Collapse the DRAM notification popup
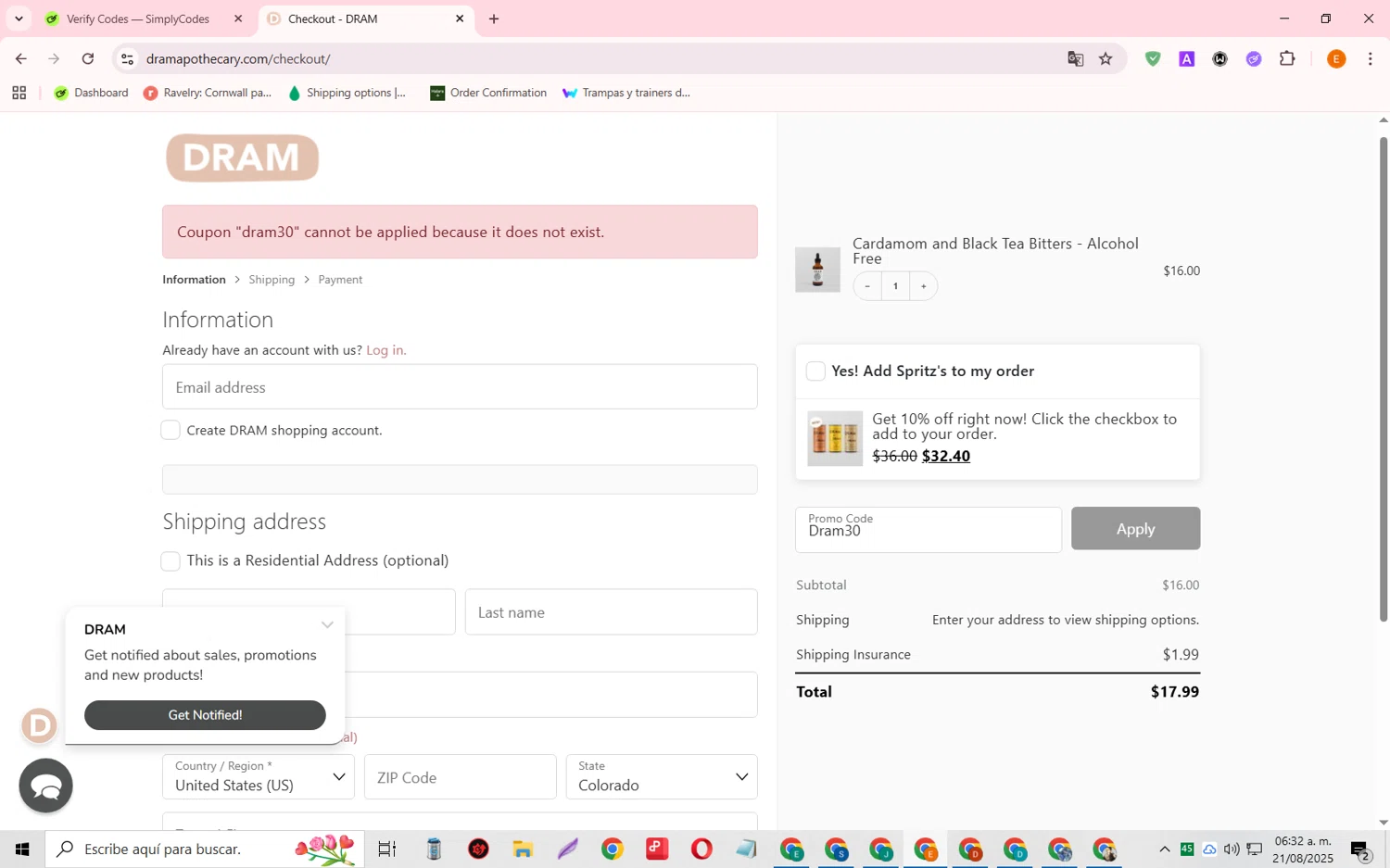This screenshot has width=1390, height=868. 327,625
